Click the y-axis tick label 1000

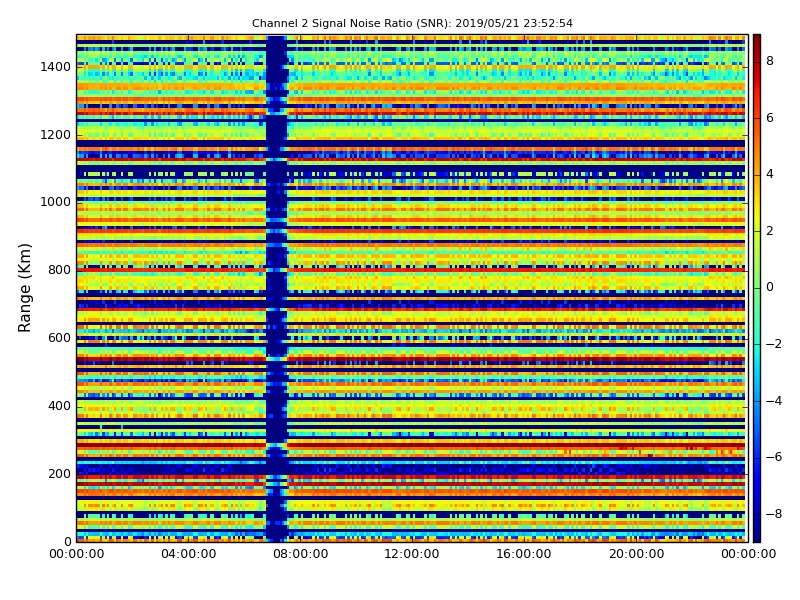click(x=56, y=202)
